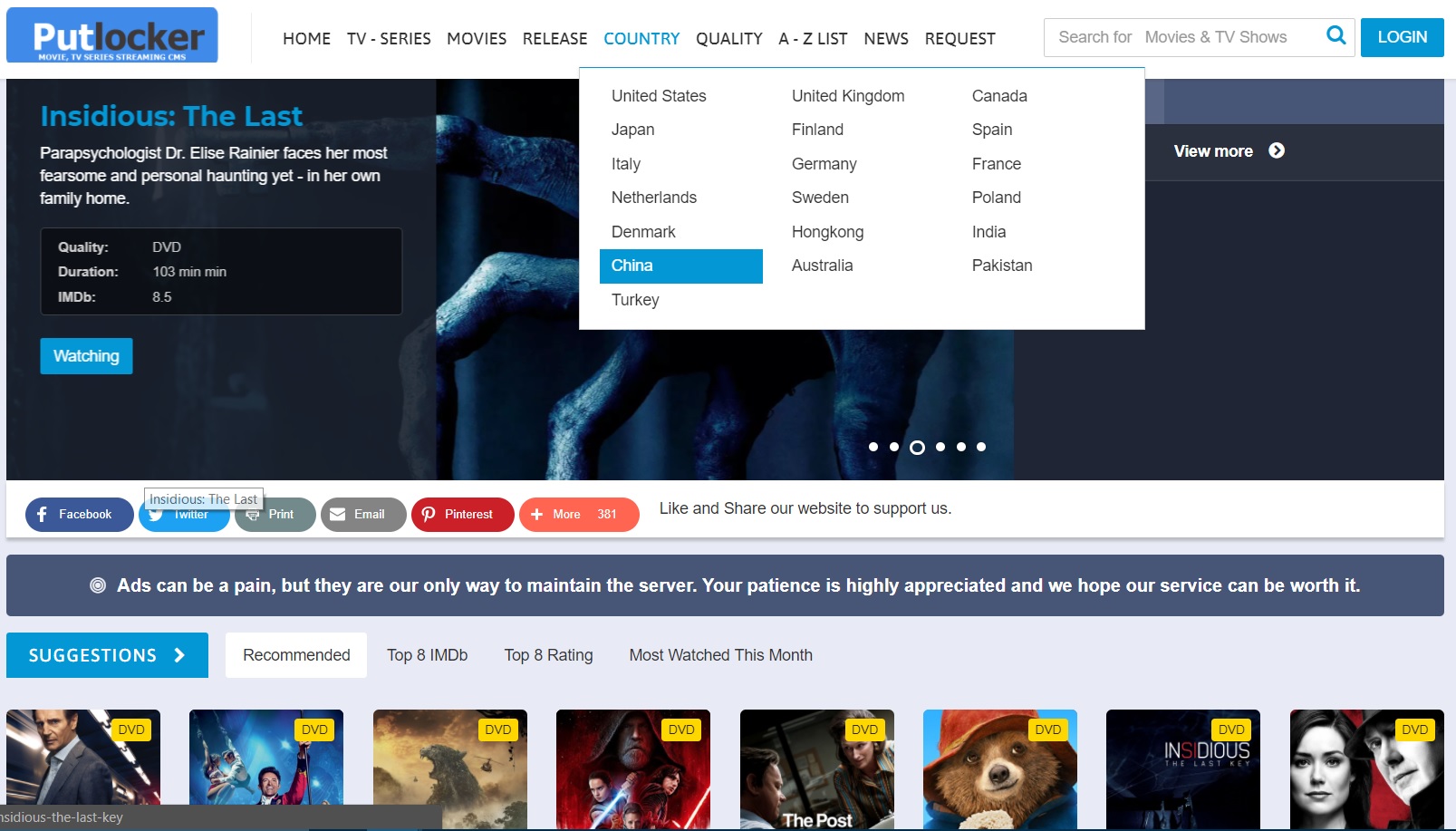Viewport: 1456px width, 831px height.
Task: Share via Email button
Action: pyautogui.click(x=362, y=515)
